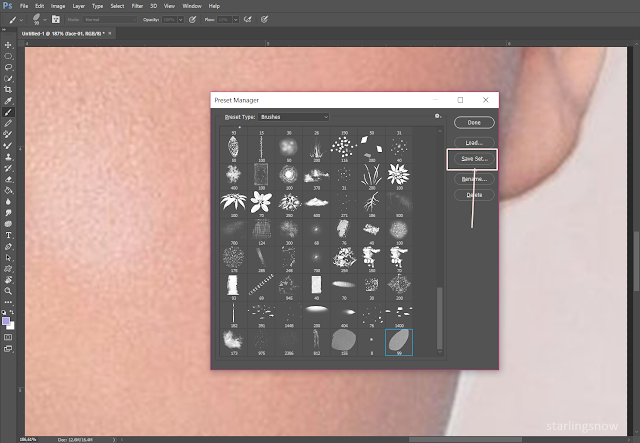Click the Preset Manager brush list scrollbar
The width and height of the screenshot is (640, 443).
[x=440, y=318]
